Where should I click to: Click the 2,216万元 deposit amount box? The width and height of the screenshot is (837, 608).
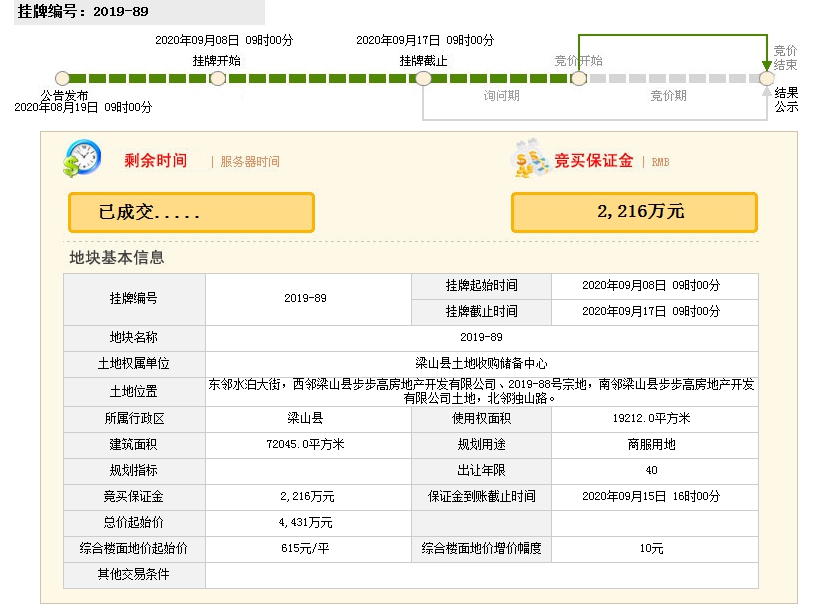[634, 212]
